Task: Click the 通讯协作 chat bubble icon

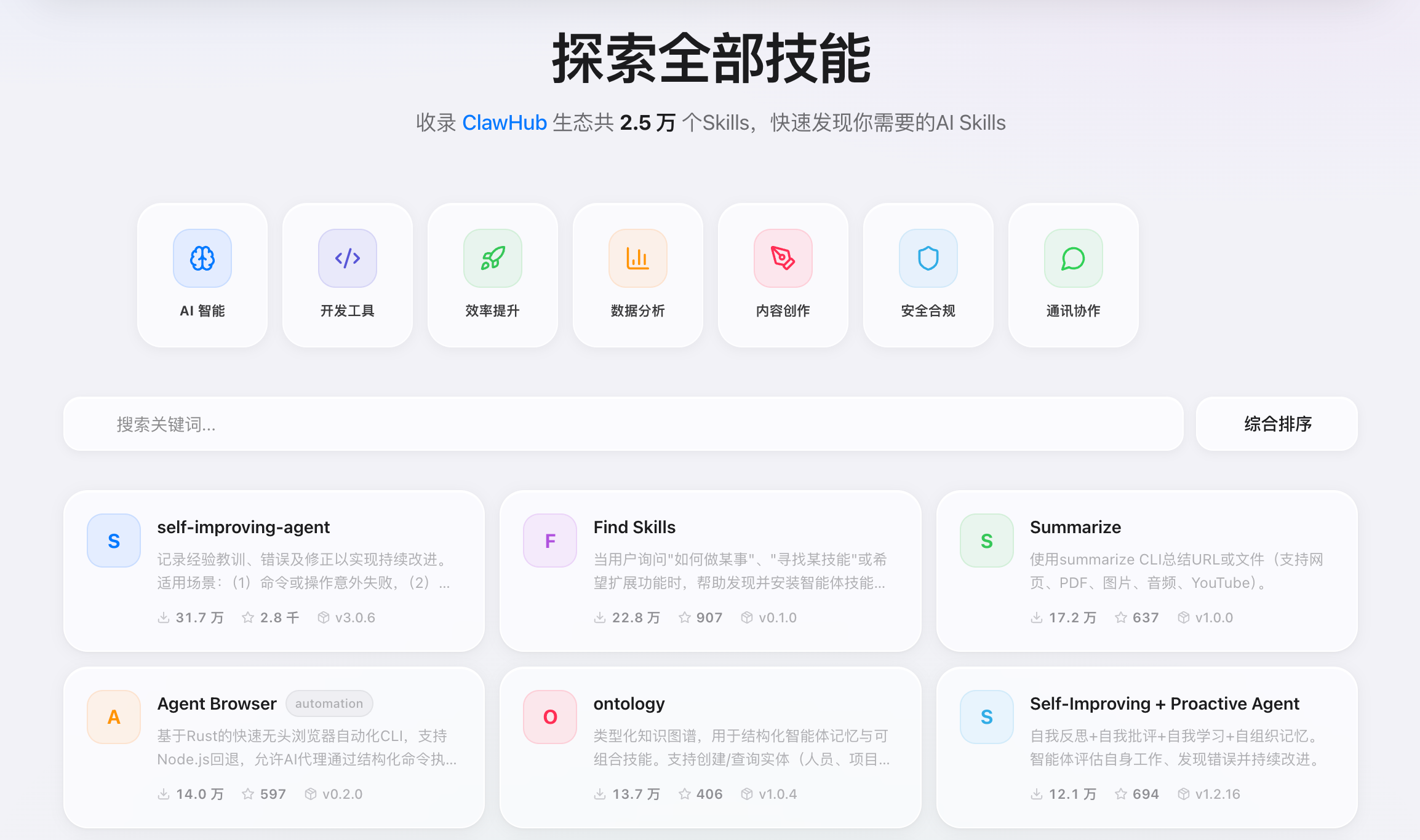Action: click(1074, 258)
